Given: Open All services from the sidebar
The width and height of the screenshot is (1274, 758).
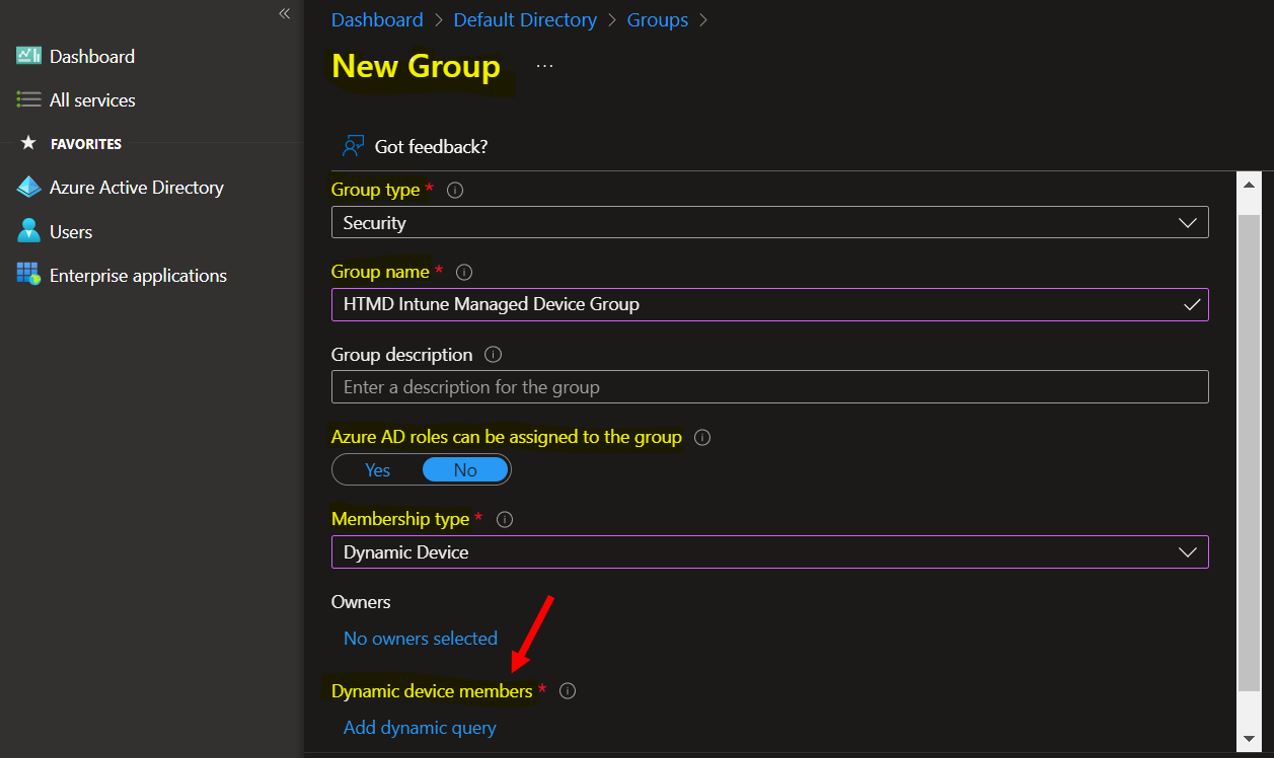Looking at the screenshot, I should [x=92, y=100].
